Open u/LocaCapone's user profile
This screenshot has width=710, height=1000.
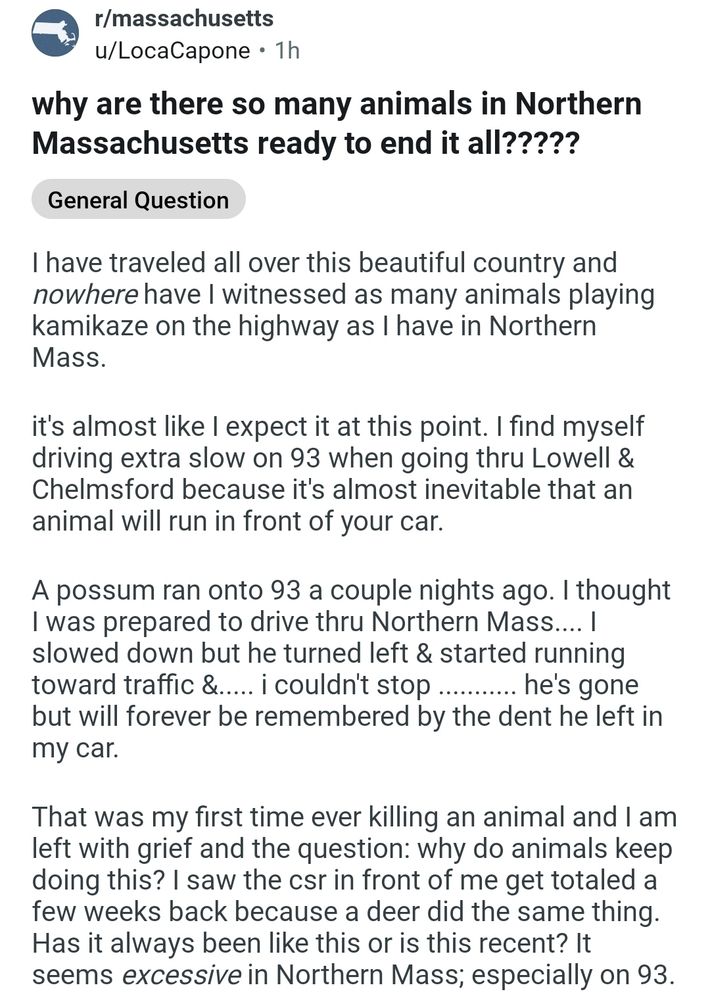[172, 50]
